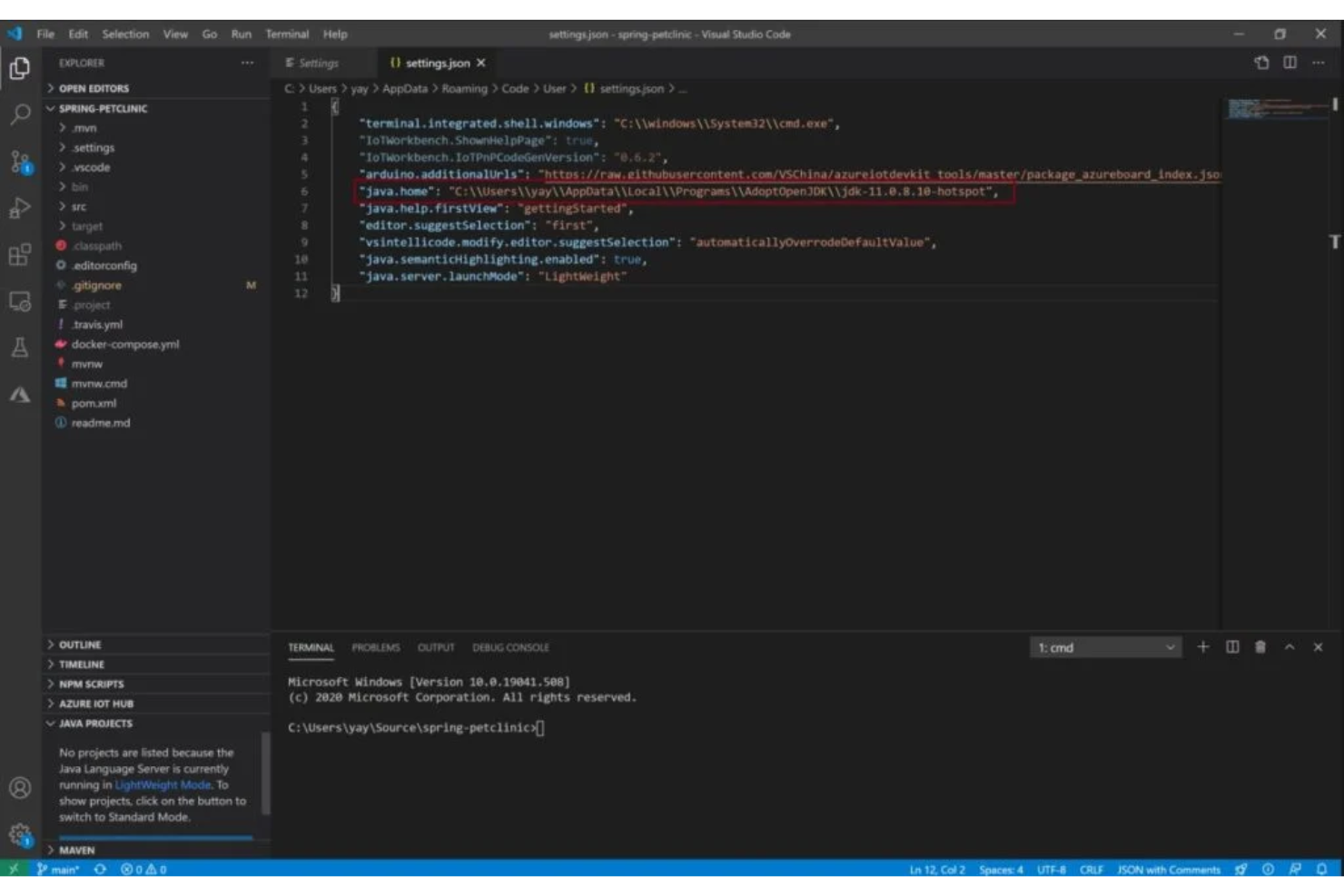Open the Remote Explorer sidebar icon
This screenshot has height=896, width=1344.
[19, 300]
